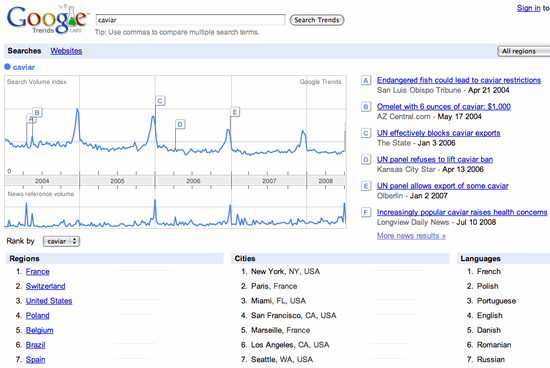Open More news results link

411,236
